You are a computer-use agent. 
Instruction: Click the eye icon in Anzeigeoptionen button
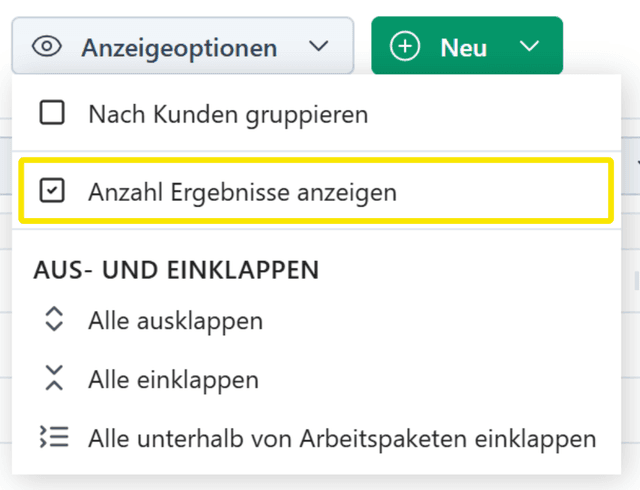(x=47, y=47)
